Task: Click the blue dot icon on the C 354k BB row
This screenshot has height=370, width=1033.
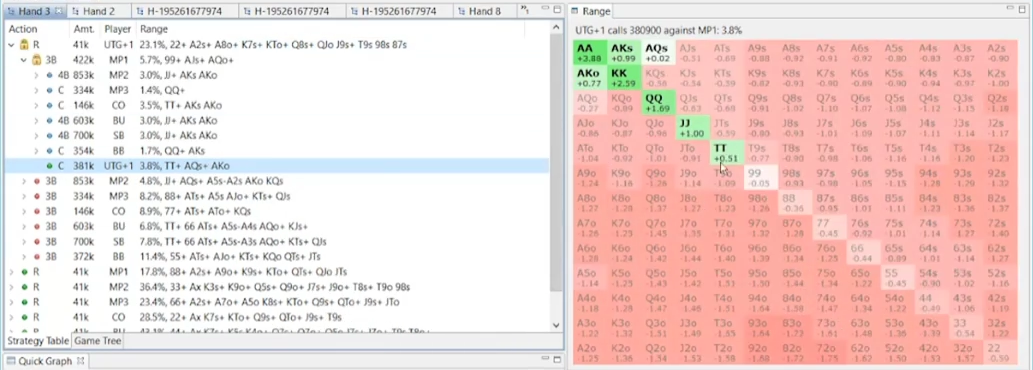Action: click(49, 151)
